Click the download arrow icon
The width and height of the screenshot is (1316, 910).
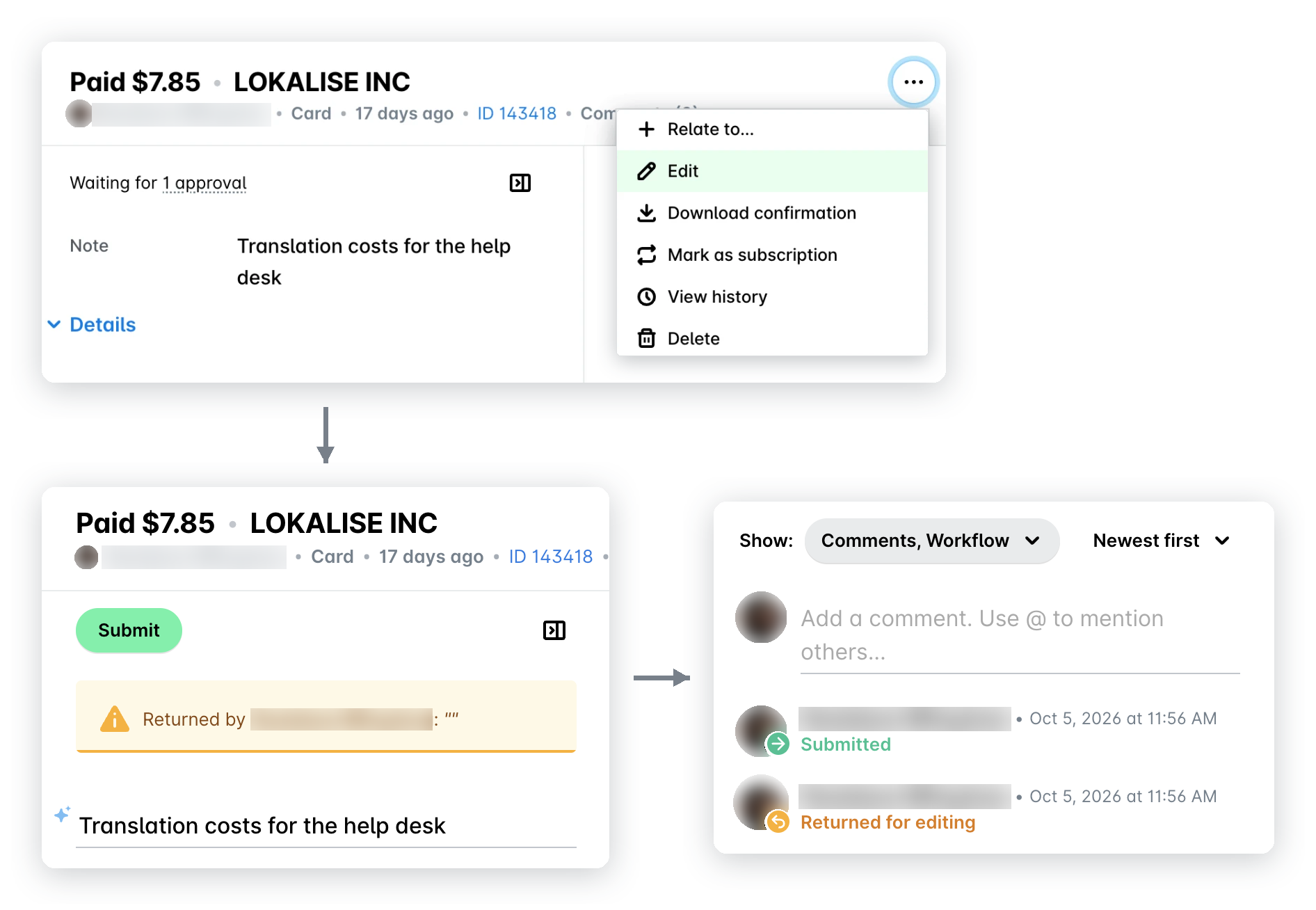point(646,213)
